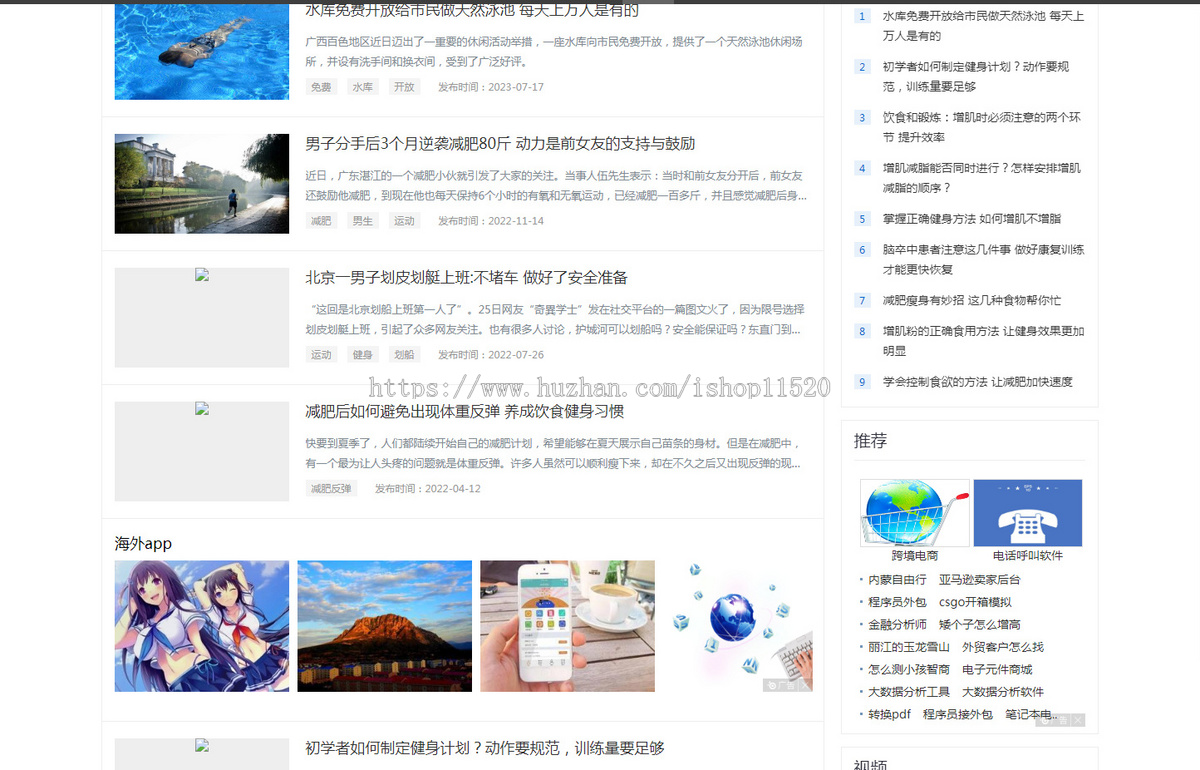
Task: Open article 男子分手后3个月逆袭减肥80斤
Action: click(500, 143)
